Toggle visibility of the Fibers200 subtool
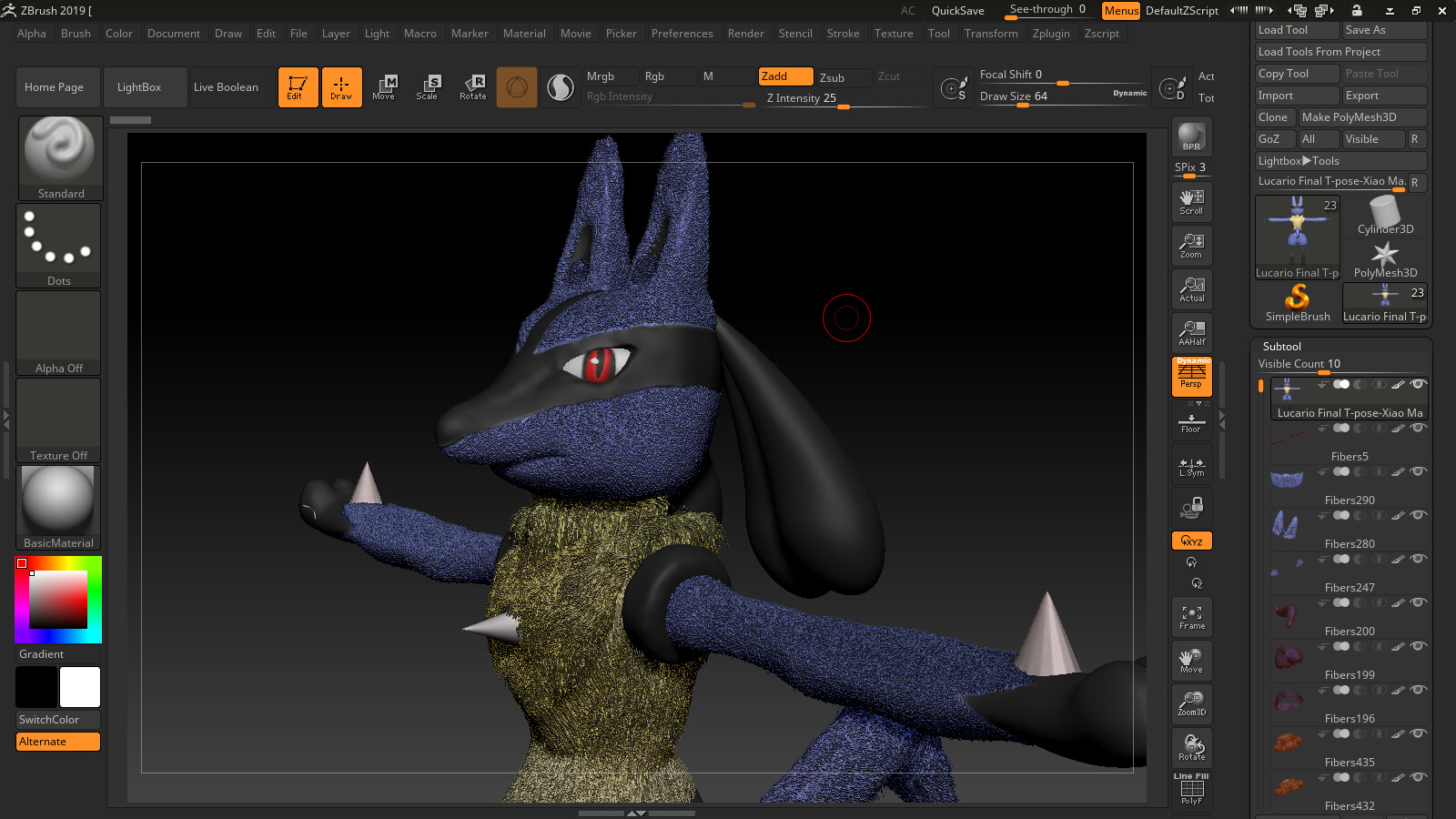The height and width of the screenshot is (819, 1456). (1417, 602)
